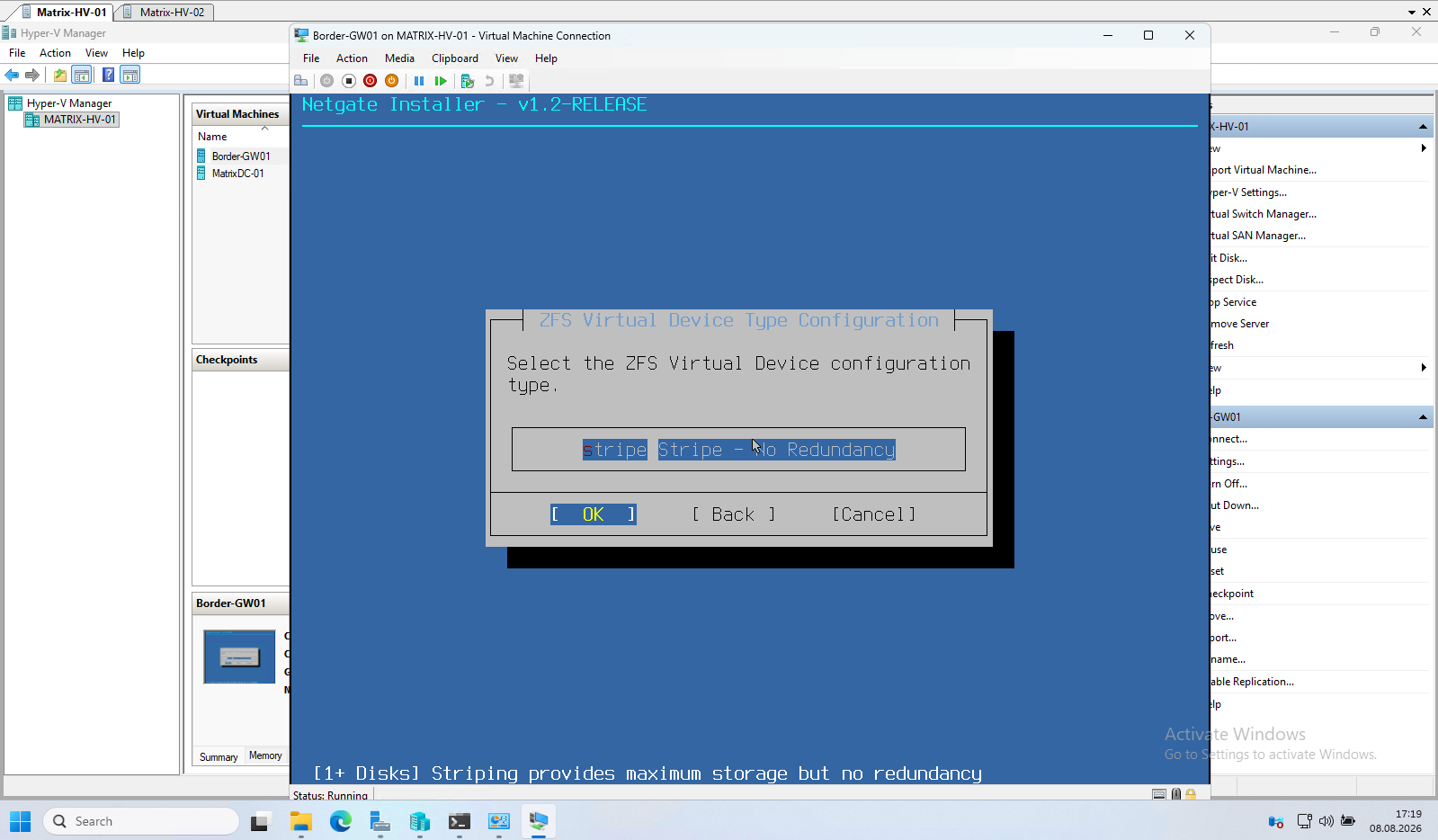Open Task View on taskbar
The width and height of the screenshot is (1438, 840).
click(260, 821)
